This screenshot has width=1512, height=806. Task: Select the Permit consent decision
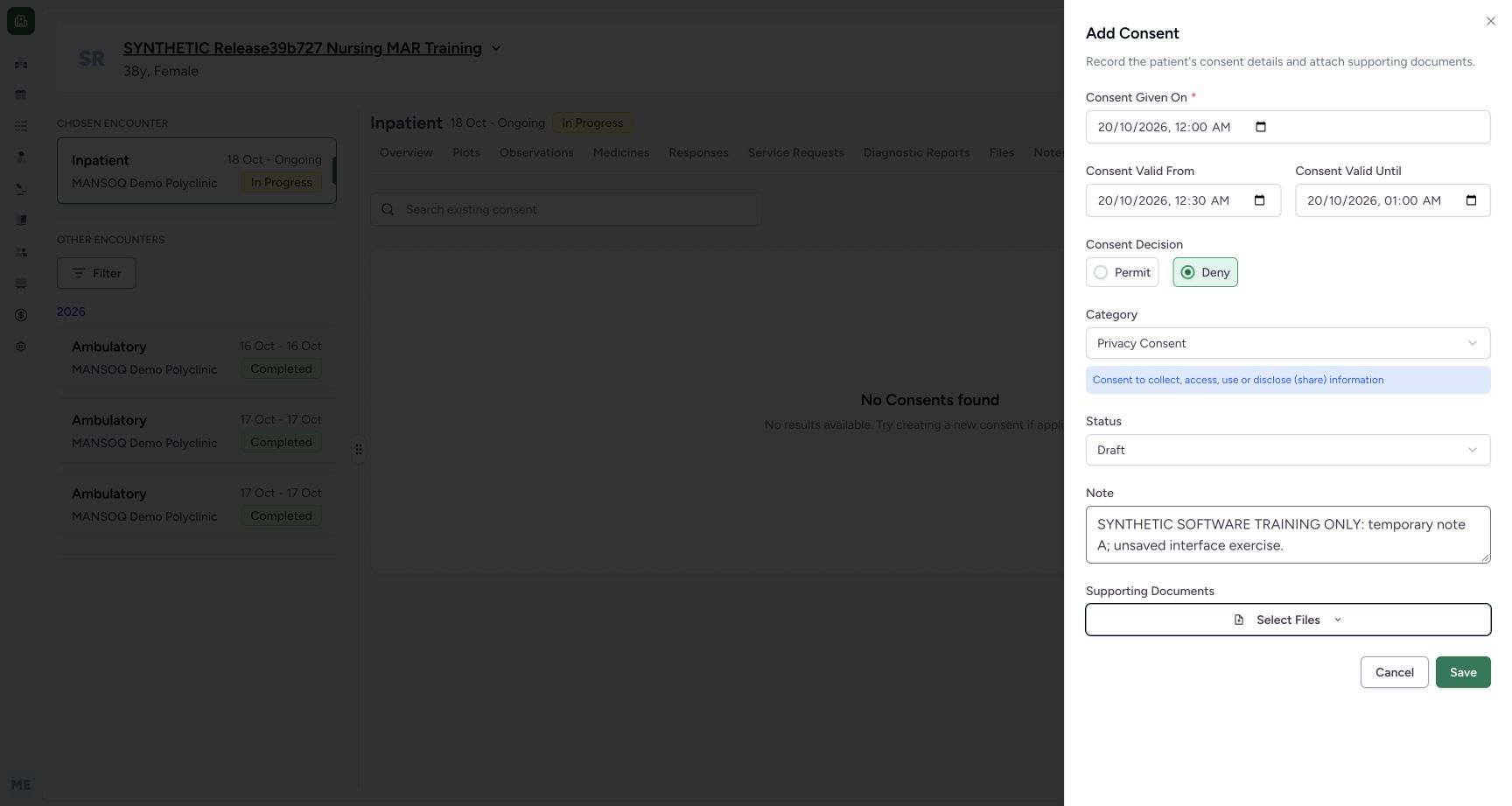[1123, 272]
